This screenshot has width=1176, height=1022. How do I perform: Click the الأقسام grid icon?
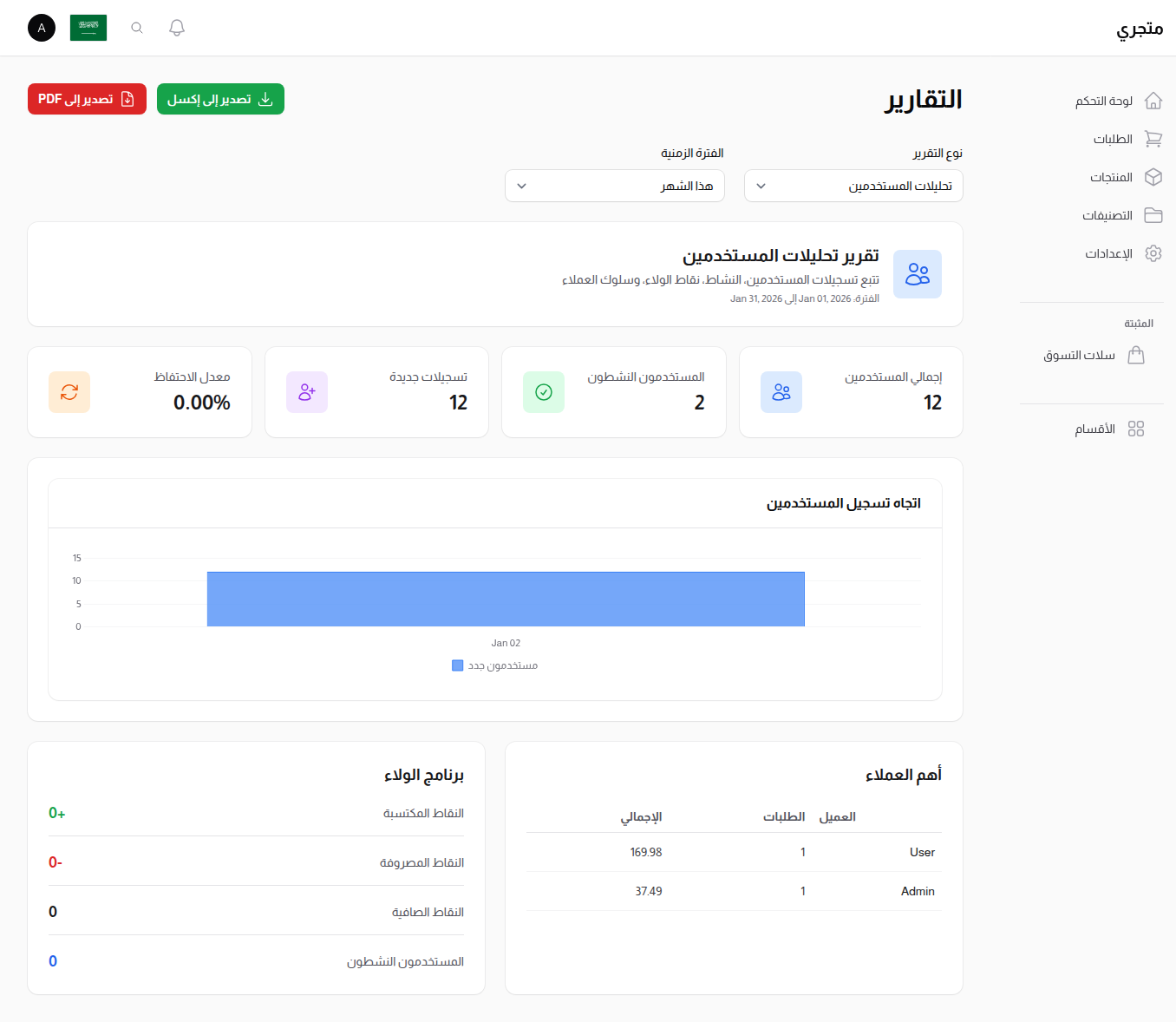pos(1137,428)
